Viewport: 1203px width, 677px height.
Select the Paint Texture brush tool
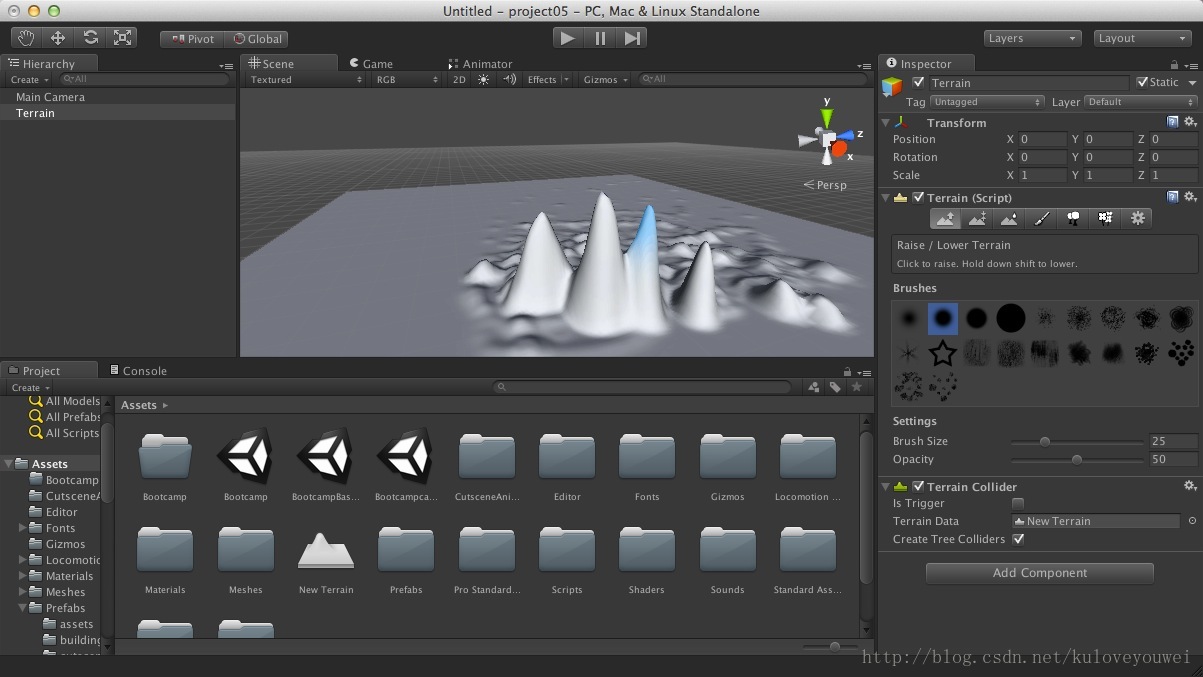point(1041,218)
